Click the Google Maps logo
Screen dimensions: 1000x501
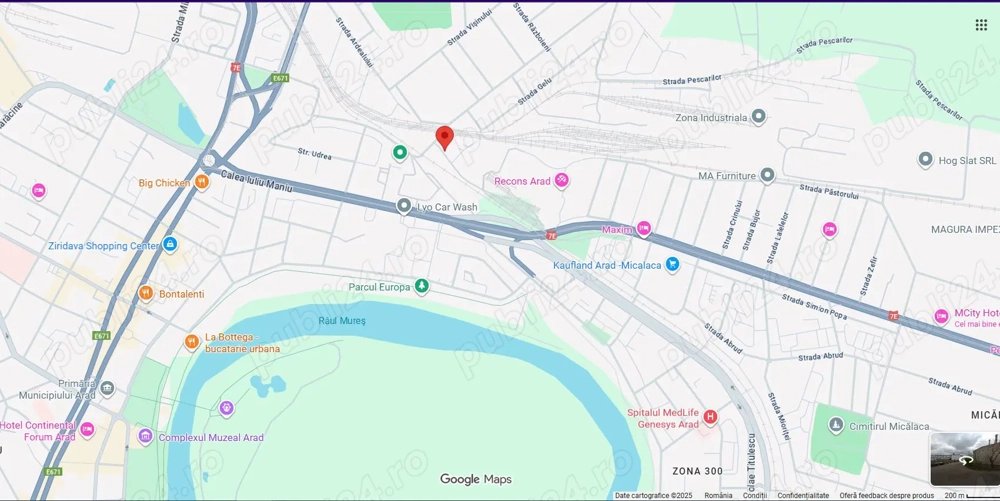tap(476, 479)
